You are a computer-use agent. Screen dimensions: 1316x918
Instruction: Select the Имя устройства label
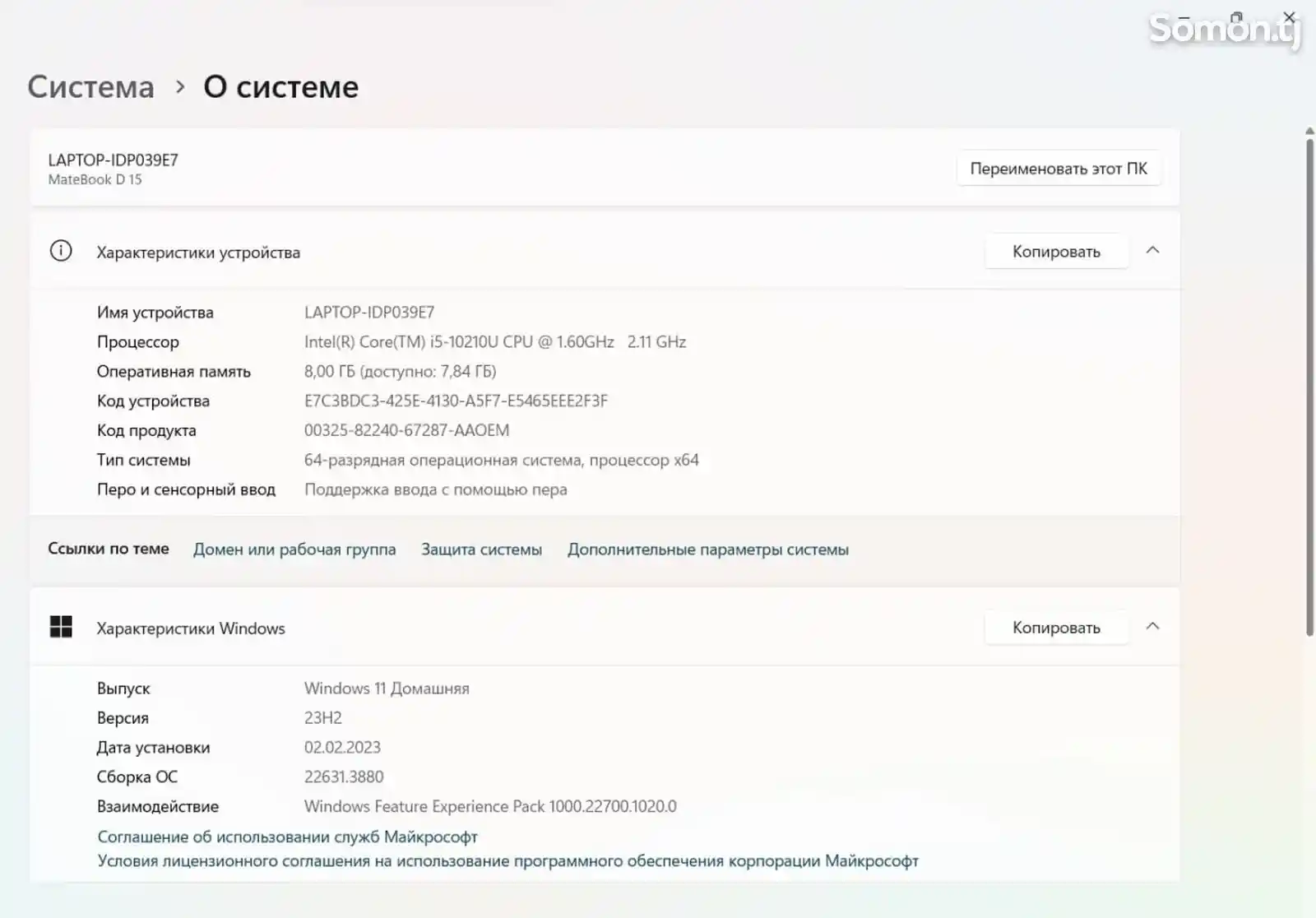coord(155,313)
